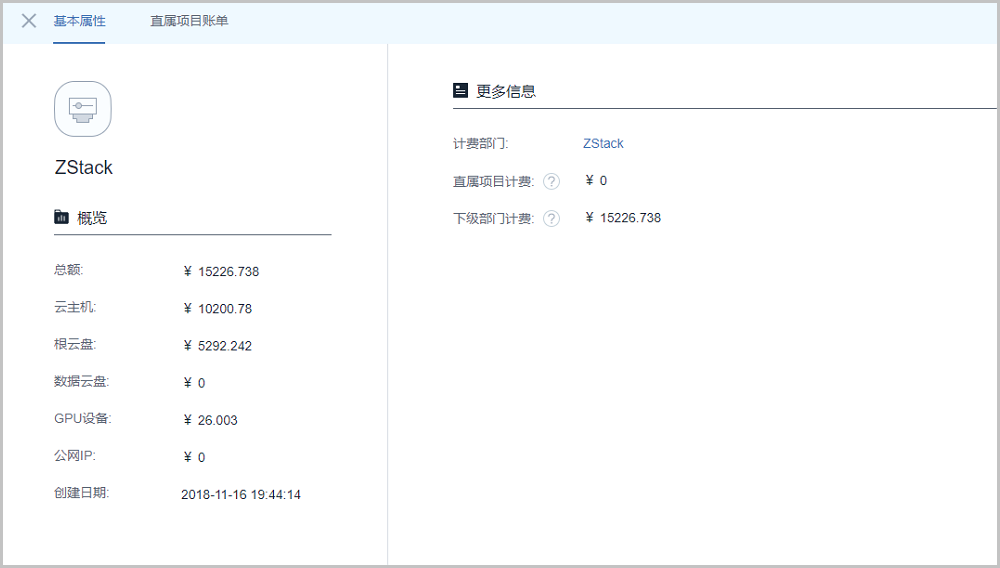Click the 公网IP label

(x=75, y=456)
